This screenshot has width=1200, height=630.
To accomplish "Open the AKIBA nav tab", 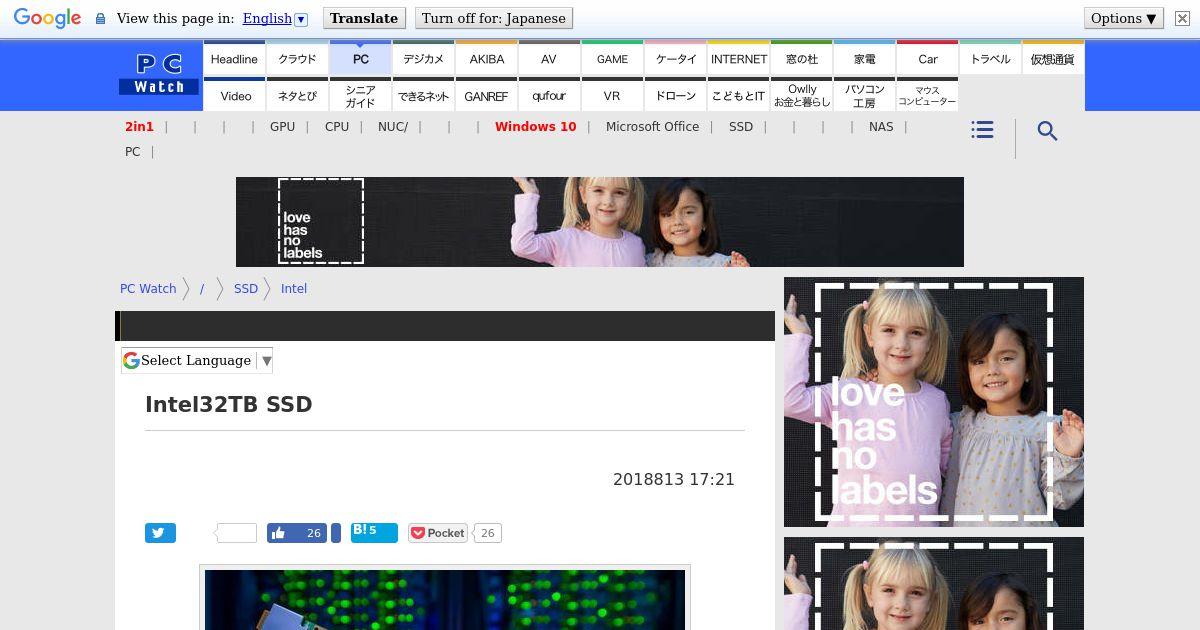I will click(487, 58).
